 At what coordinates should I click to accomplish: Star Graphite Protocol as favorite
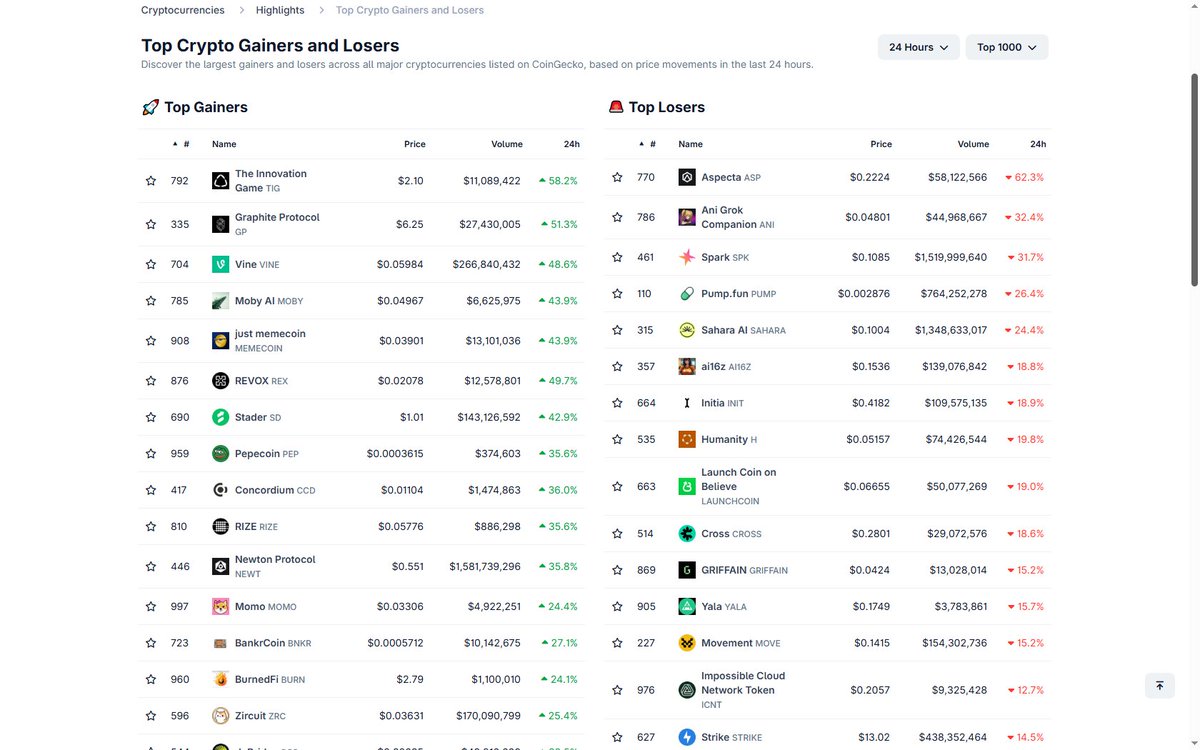pos(151,224)
